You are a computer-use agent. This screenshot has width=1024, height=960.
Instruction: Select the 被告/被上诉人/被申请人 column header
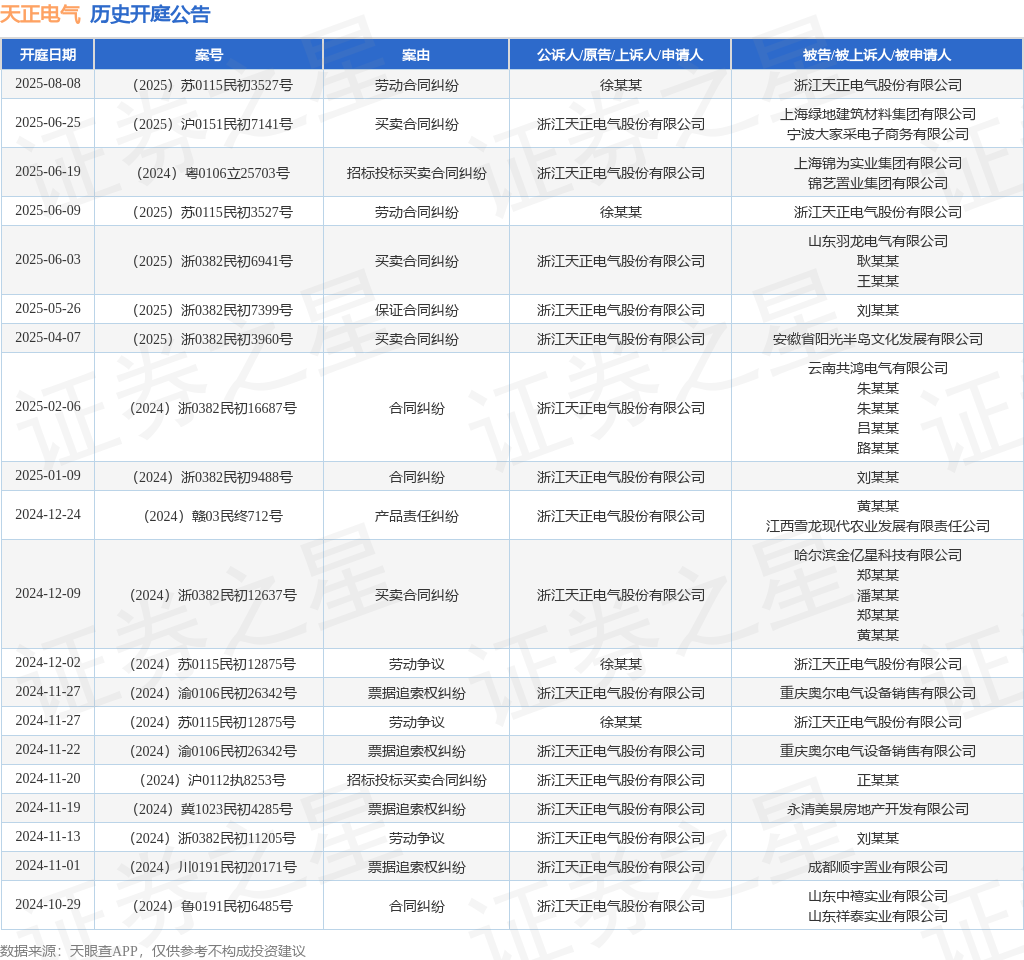(877, 55)
